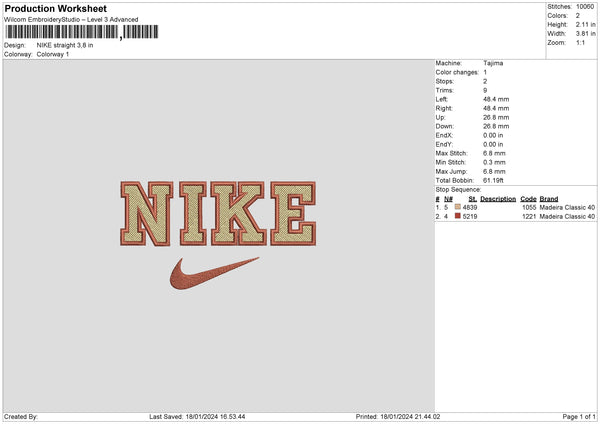The height and width of the screenshot is (424, 600).
Task: Click 'Wilcom EmbroideryStudio – Level 3 Advanced' text
Action: pyautogui.click(x=71, y=20)
